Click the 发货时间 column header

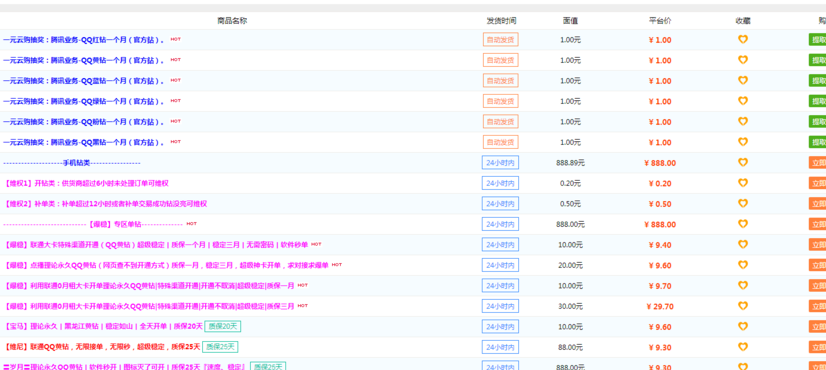[x=502, y=21]
